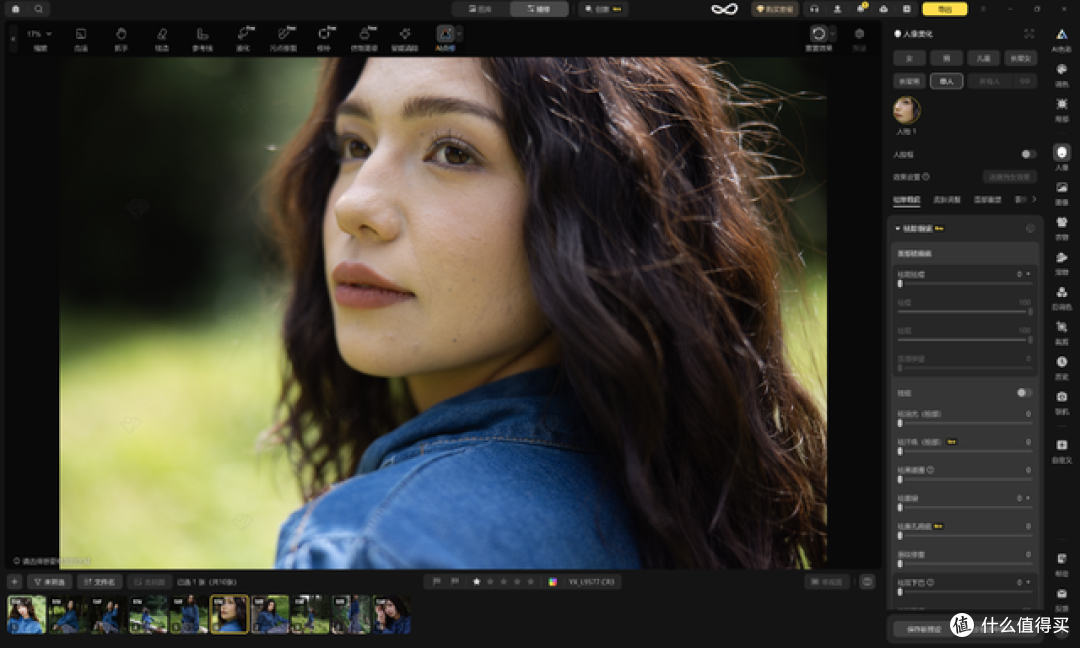The image size is (1080, 648).
Task: Expand the 人像美化 panel fullscreen icon
Action: tap(1029, 34)
